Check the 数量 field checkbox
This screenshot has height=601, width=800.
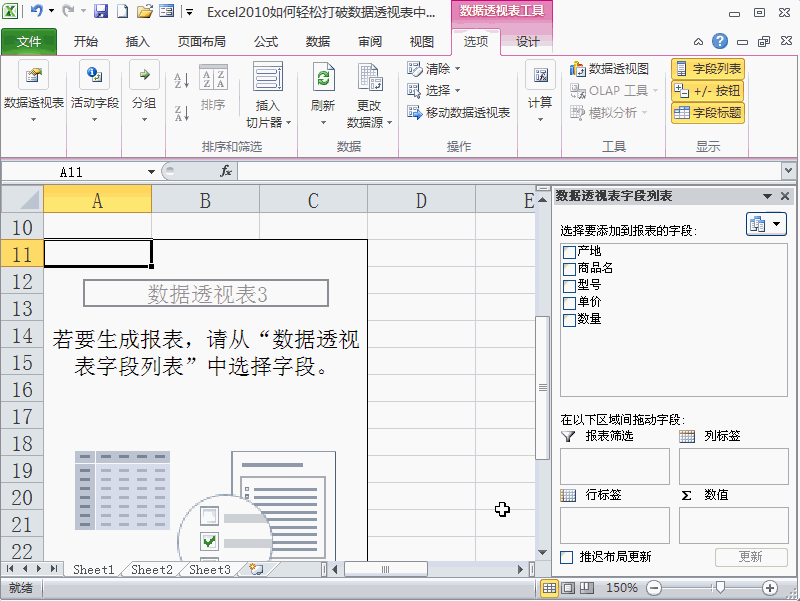[x=569, y=320]
